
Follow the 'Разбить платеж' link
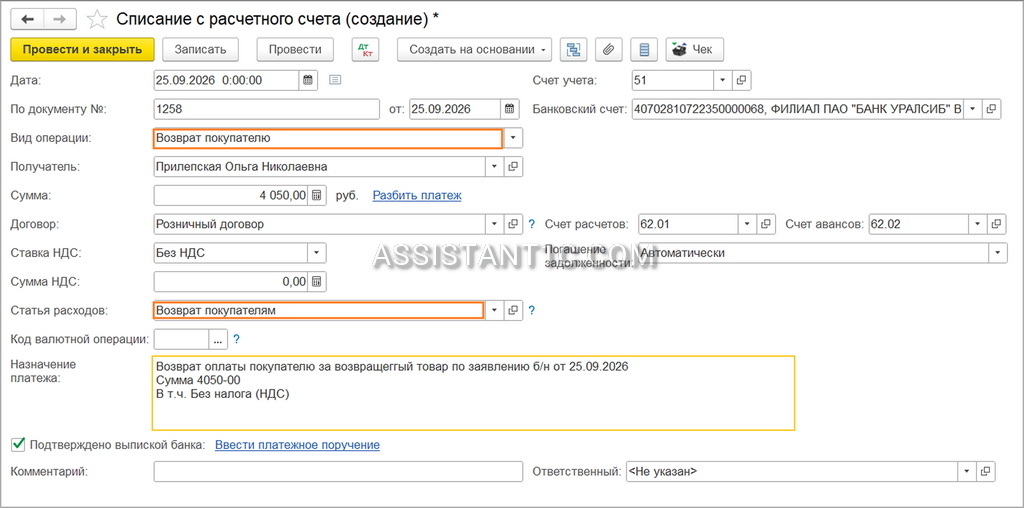(x=417, y=195)
